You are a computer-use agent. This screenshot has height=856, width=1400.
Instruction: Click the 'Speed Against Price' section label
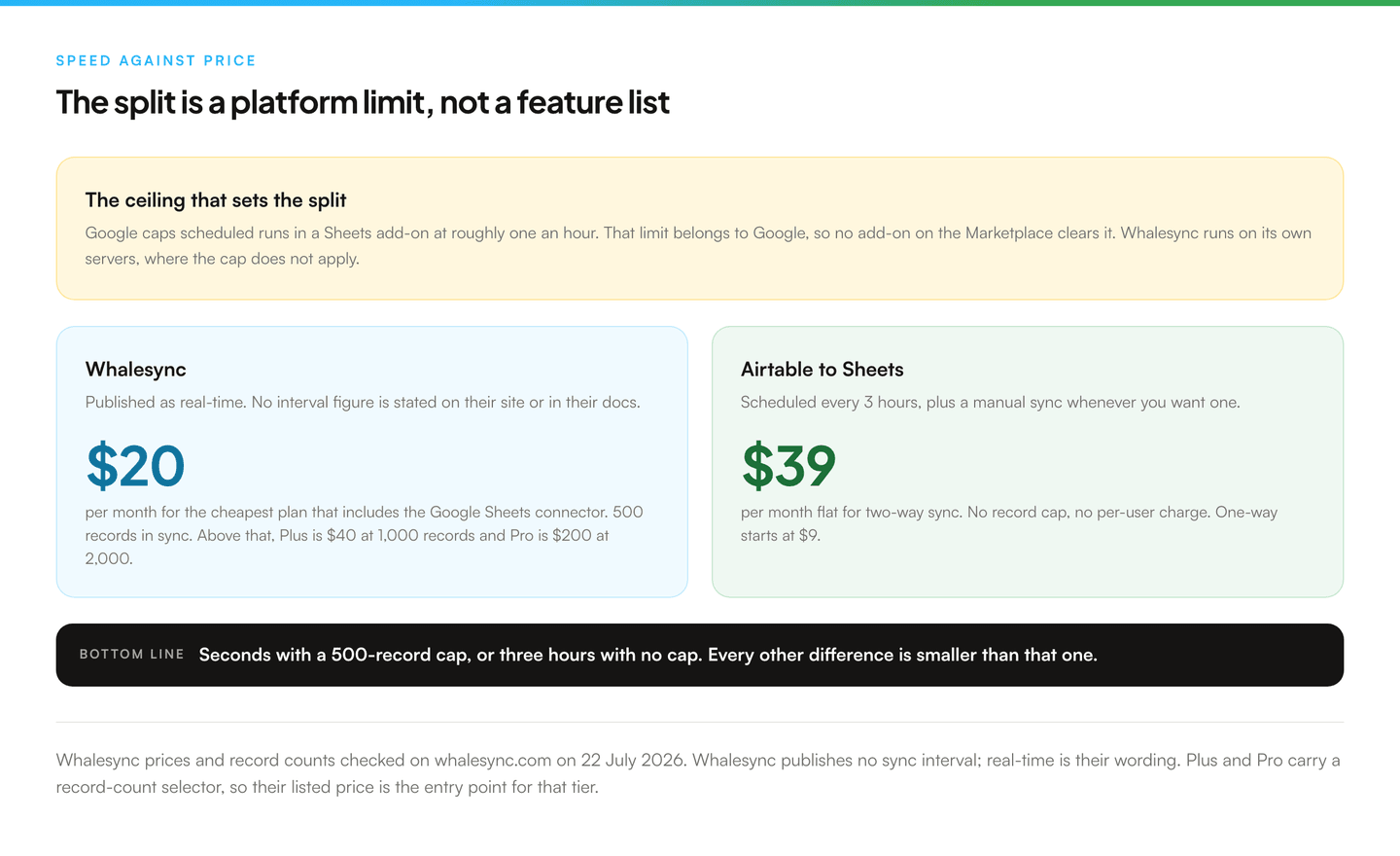pyautogui.click(x=156, y=60)
